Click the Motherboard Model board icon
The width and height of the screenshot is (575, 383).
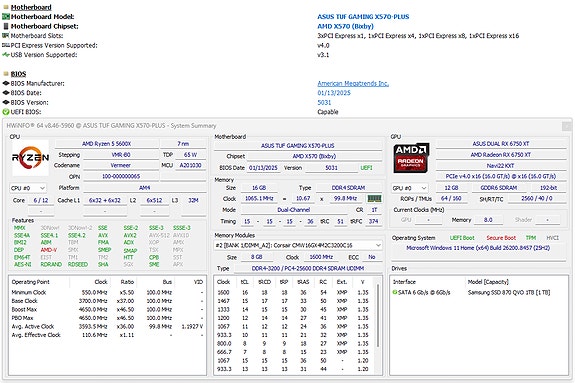(x=6, y=17)
